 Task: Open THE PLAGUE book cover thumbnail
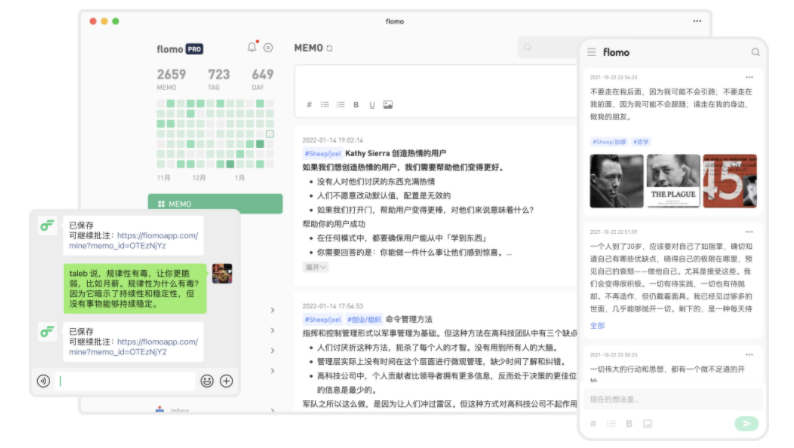(x=673, y=181)
